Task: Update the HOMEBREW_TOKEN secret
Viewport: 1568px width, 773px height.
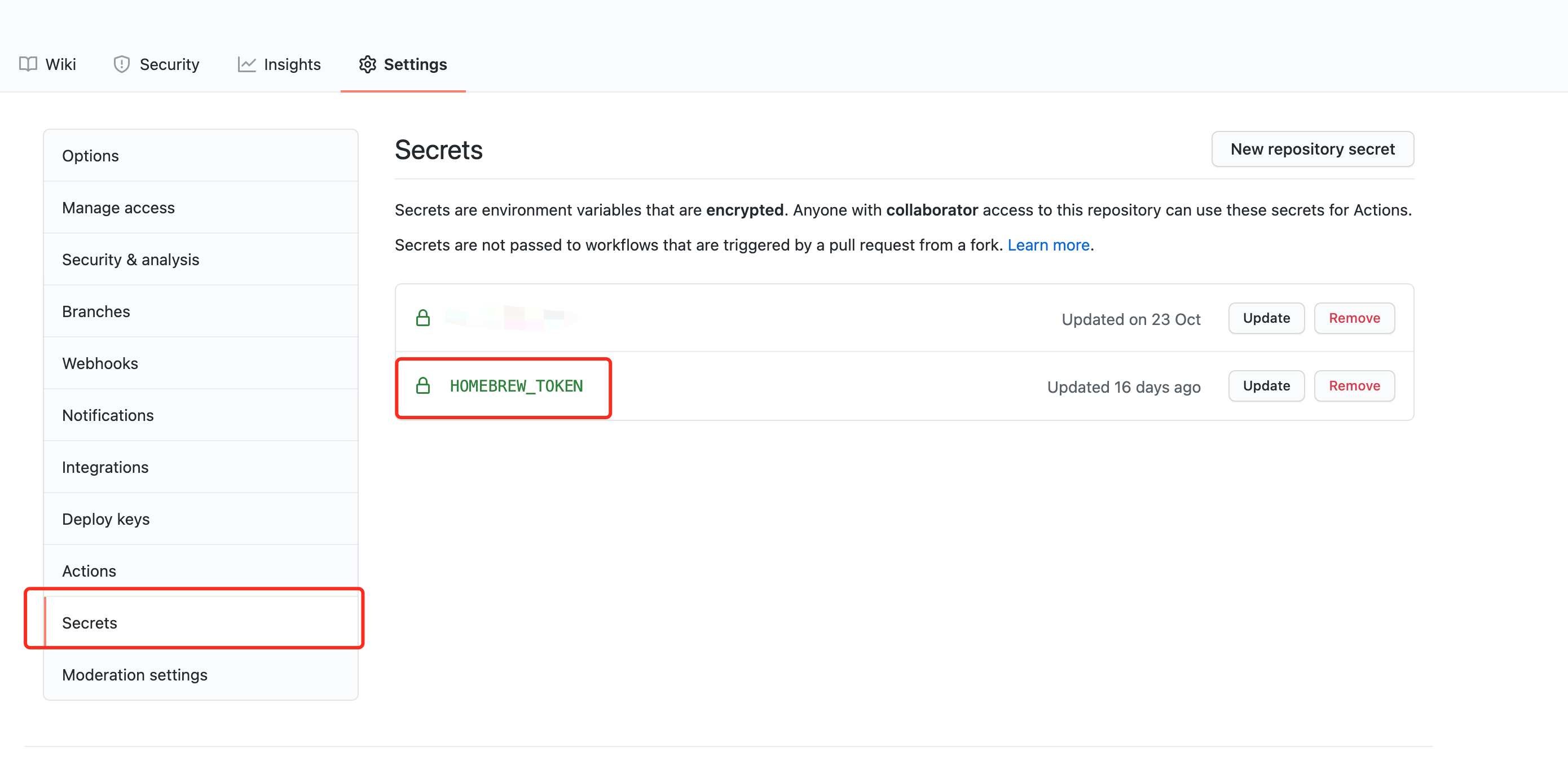Action: pos(1266,385)
